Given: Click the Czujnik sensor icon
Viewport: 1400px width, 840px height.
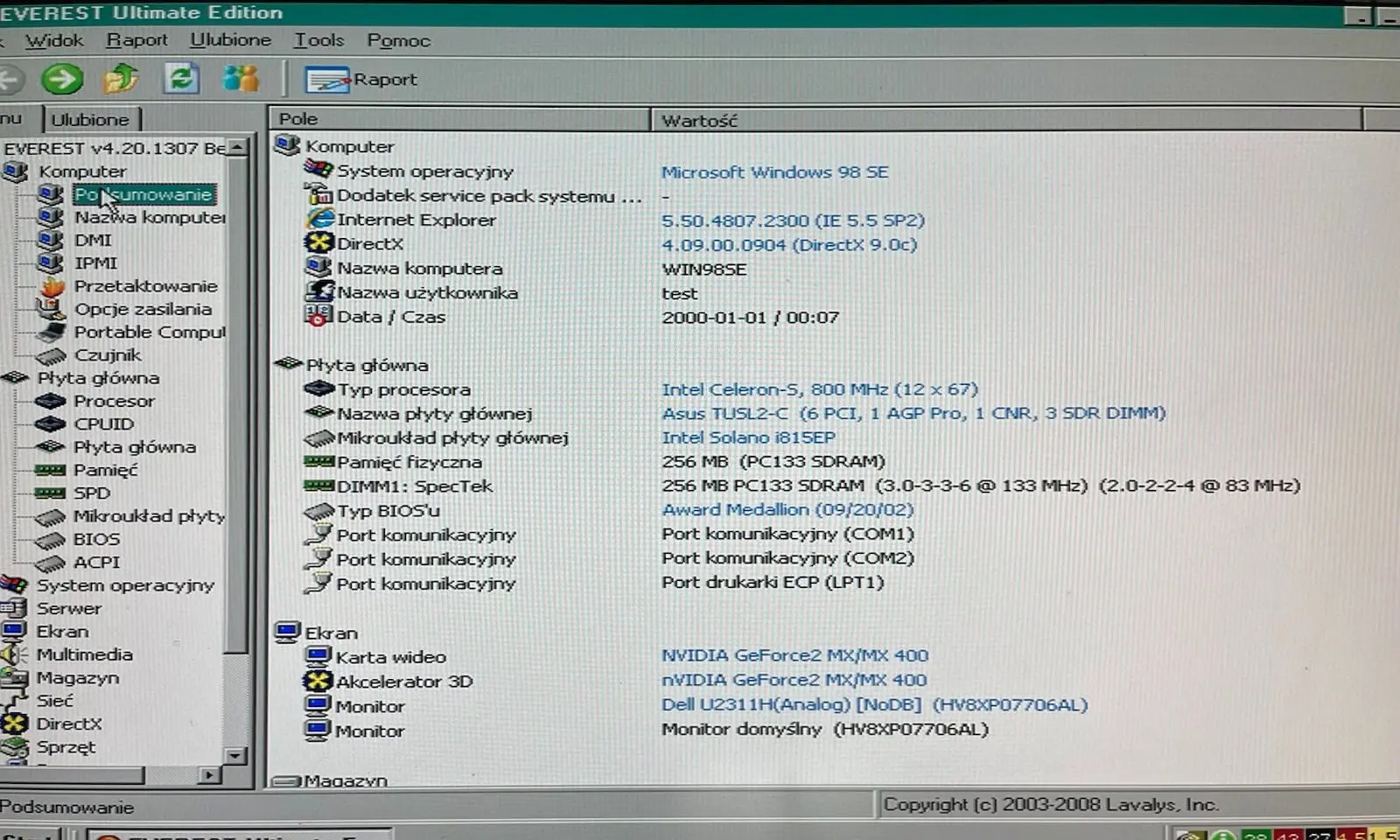Looking at the screenshot, I should tap(51, 355).
